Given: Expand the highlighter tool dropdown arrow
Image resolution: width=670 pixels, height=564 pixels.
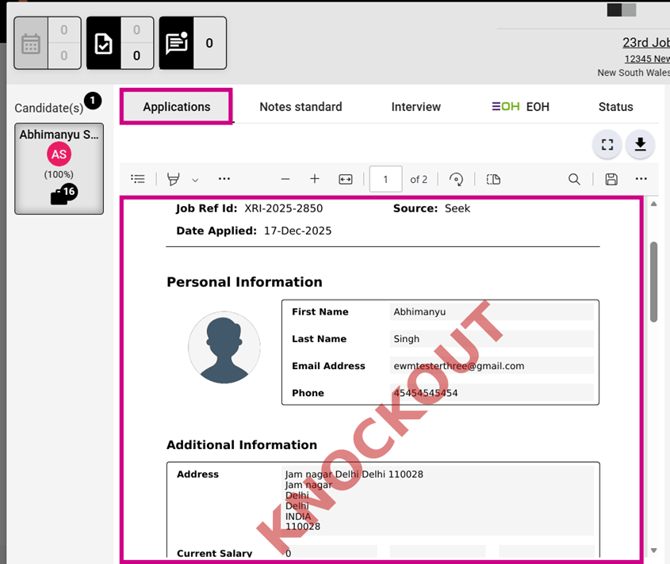Looking at the screenshot, I should coord(195,180).
